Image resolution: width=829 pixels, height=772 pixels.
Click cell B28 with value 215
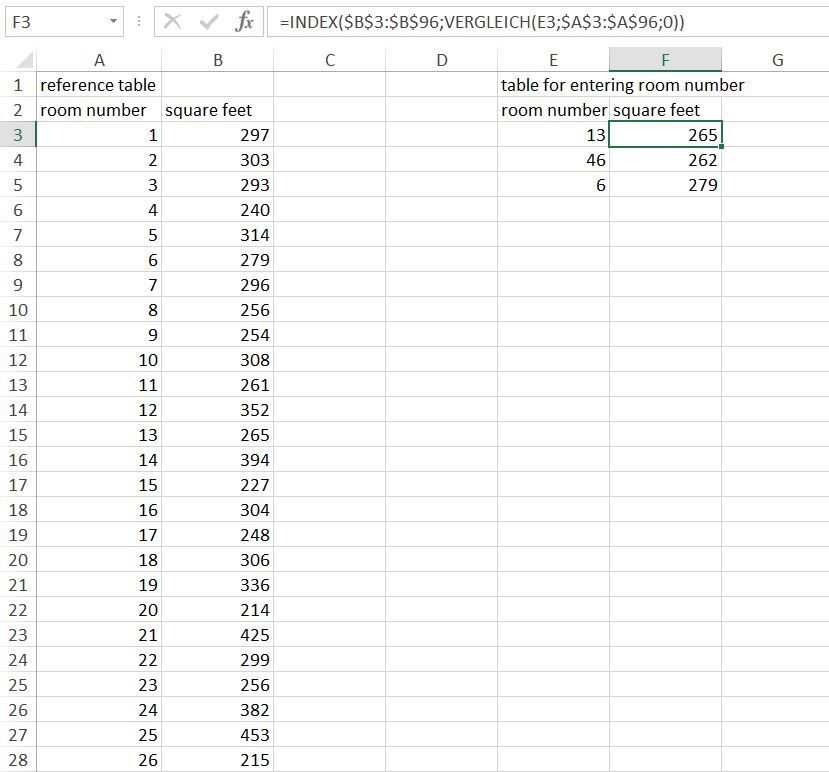click(x=217, y=760)
